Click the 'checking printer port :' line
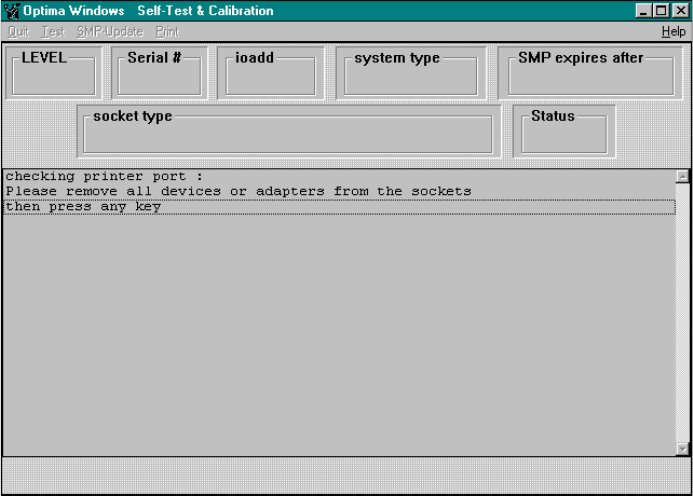693x496 pixels. (x=339, y=176)
